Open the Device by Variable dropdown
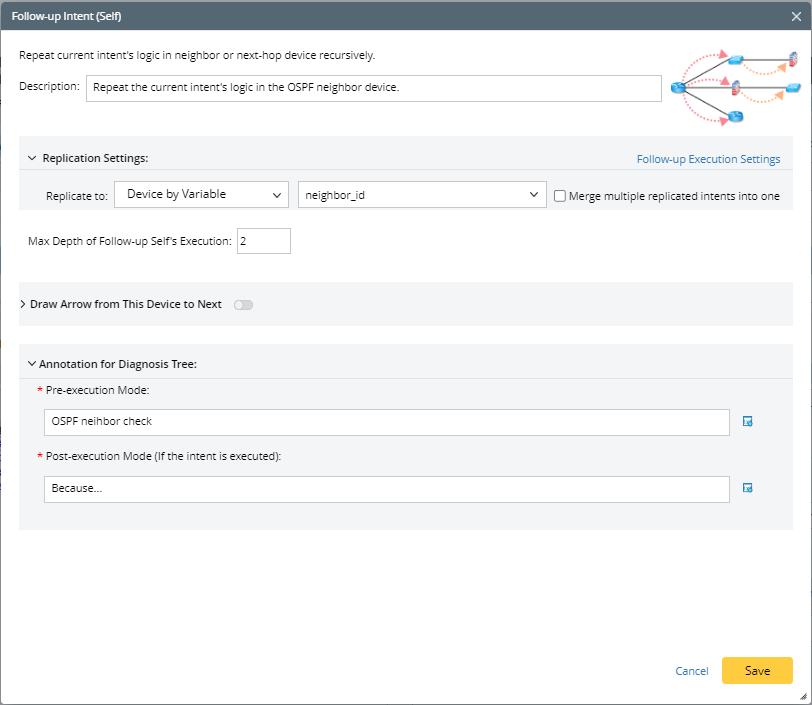The image size is (812, 705). (x=202, y=195)
